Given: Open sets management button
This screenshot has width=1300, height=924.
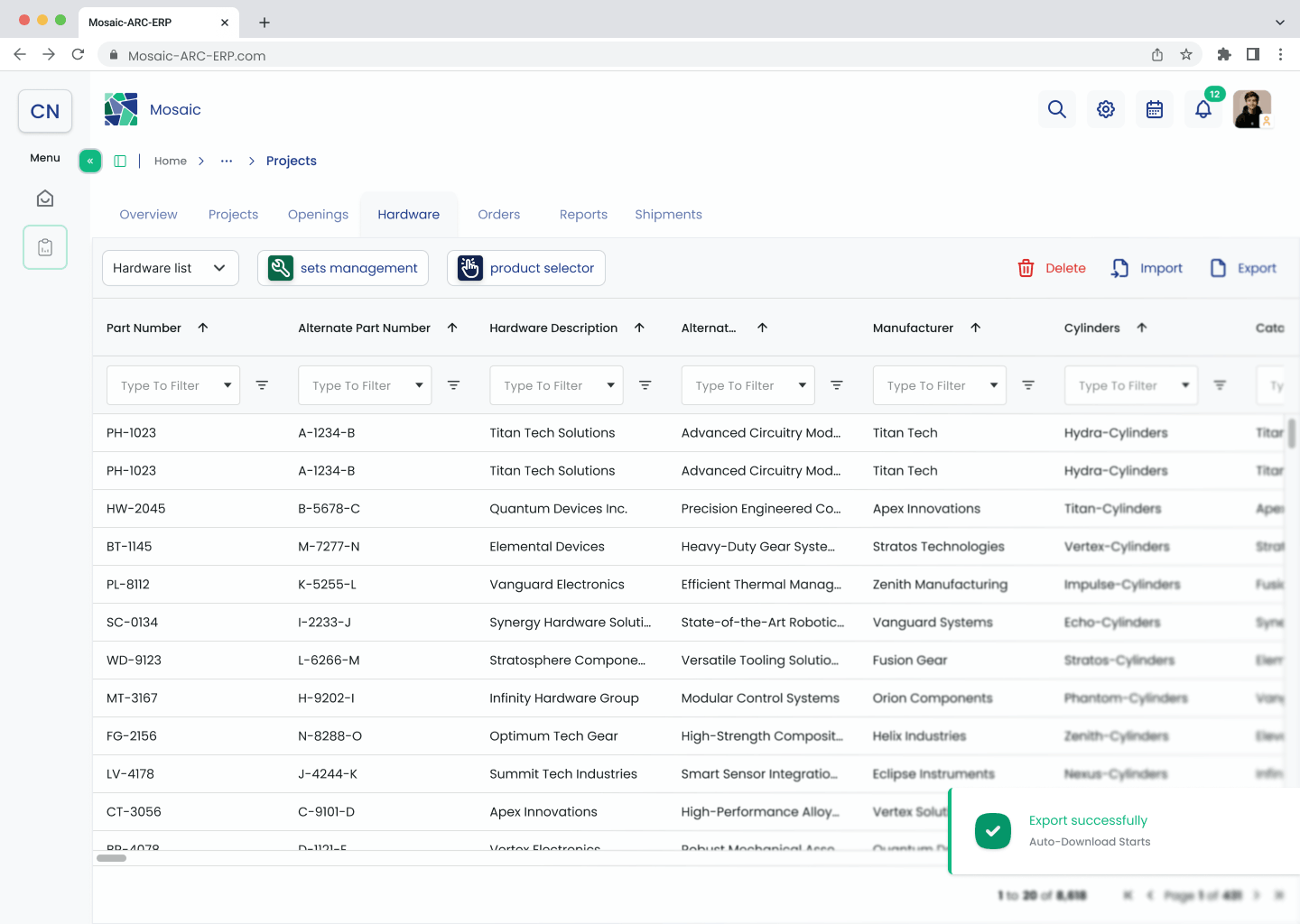Looking at the screenshot, I should 343,268.
